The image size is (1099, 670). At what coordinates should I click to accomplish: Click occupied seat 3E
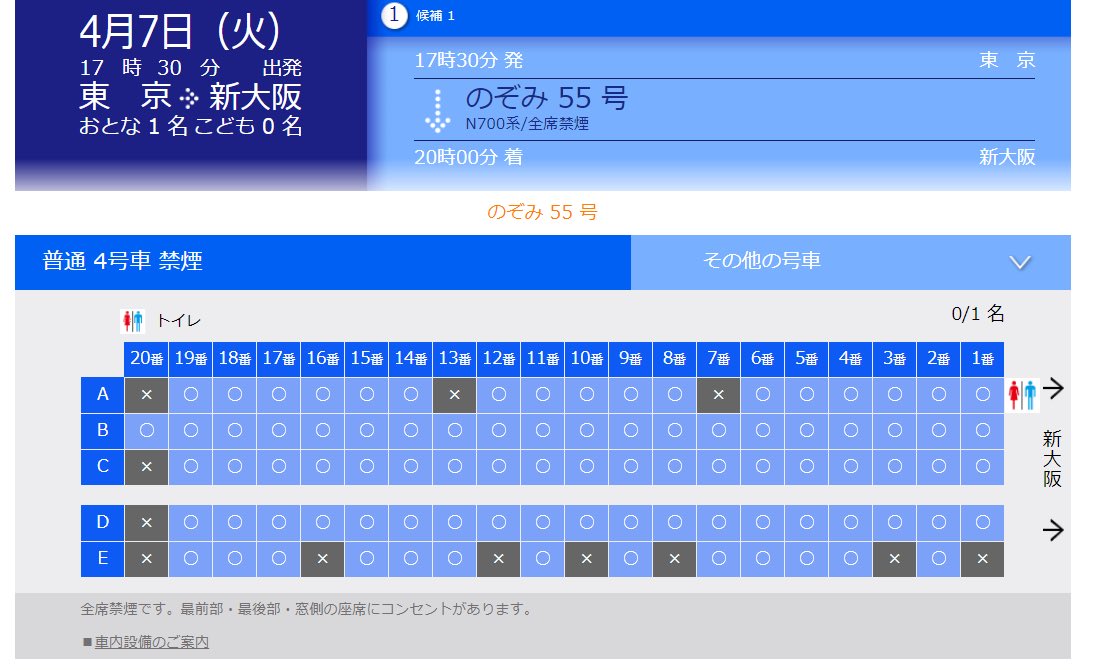click(894, 559)
